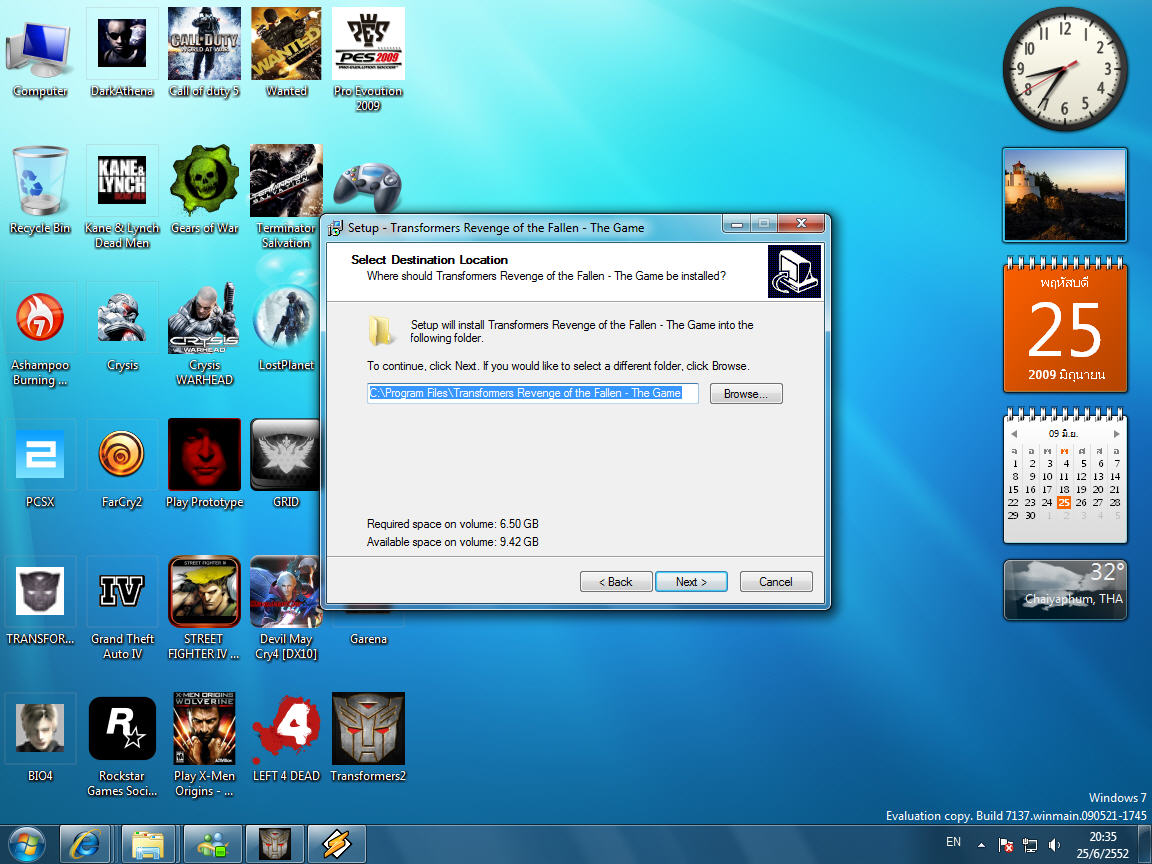Open Internet Explorer from the taskbar

84,844
